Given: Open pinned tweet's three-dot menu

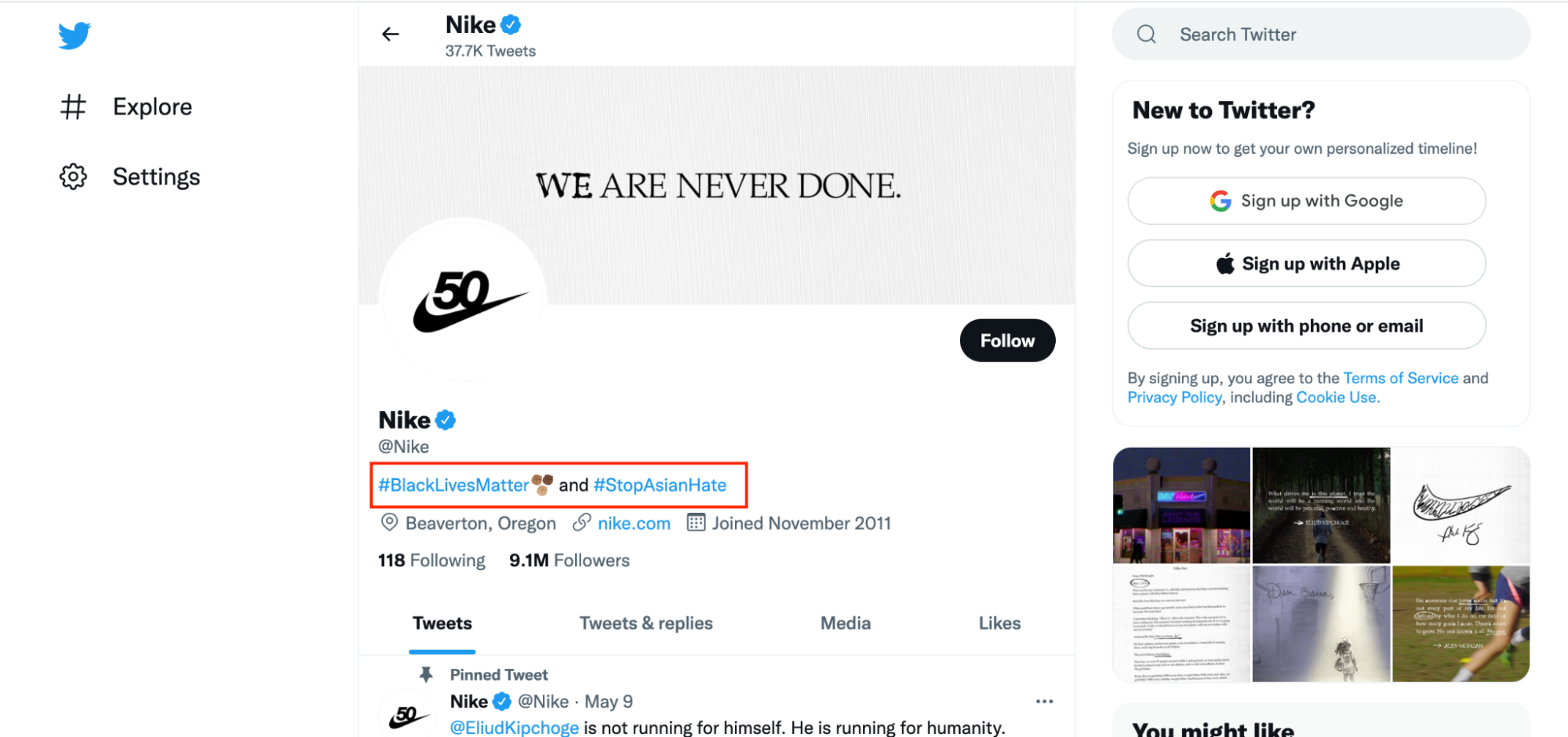Looking at the screenshot, I should click(1044, 701).
